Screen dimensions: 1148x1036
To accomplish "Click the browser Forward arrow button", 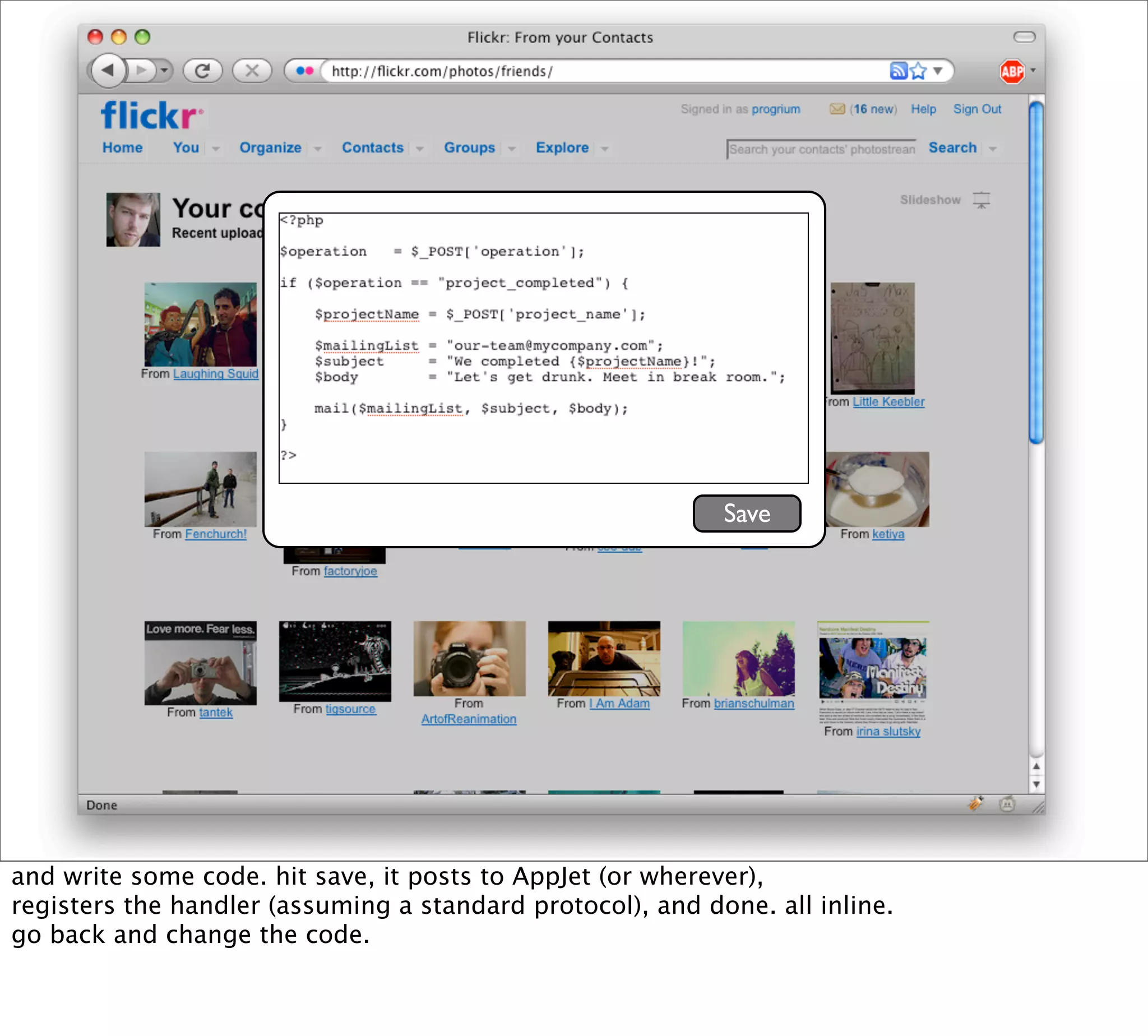I will [x=141, y=71].
